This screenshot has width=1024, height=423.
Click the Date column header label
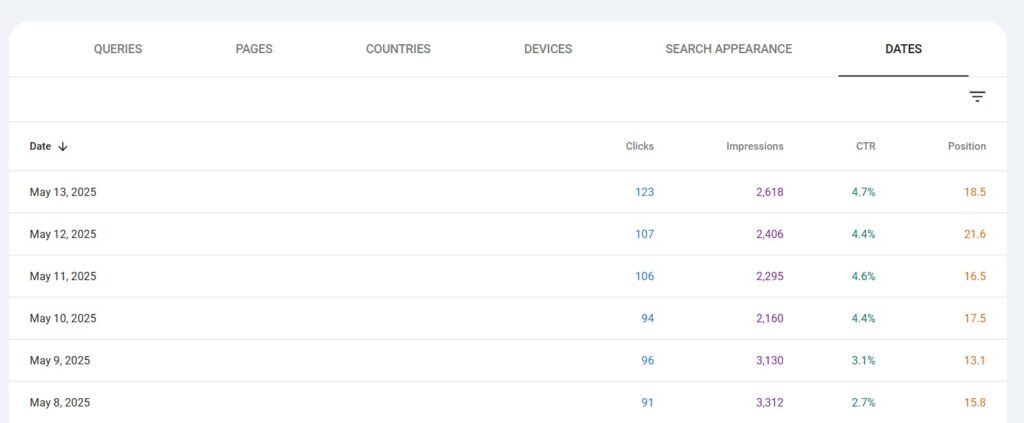[x=40, y=146]
